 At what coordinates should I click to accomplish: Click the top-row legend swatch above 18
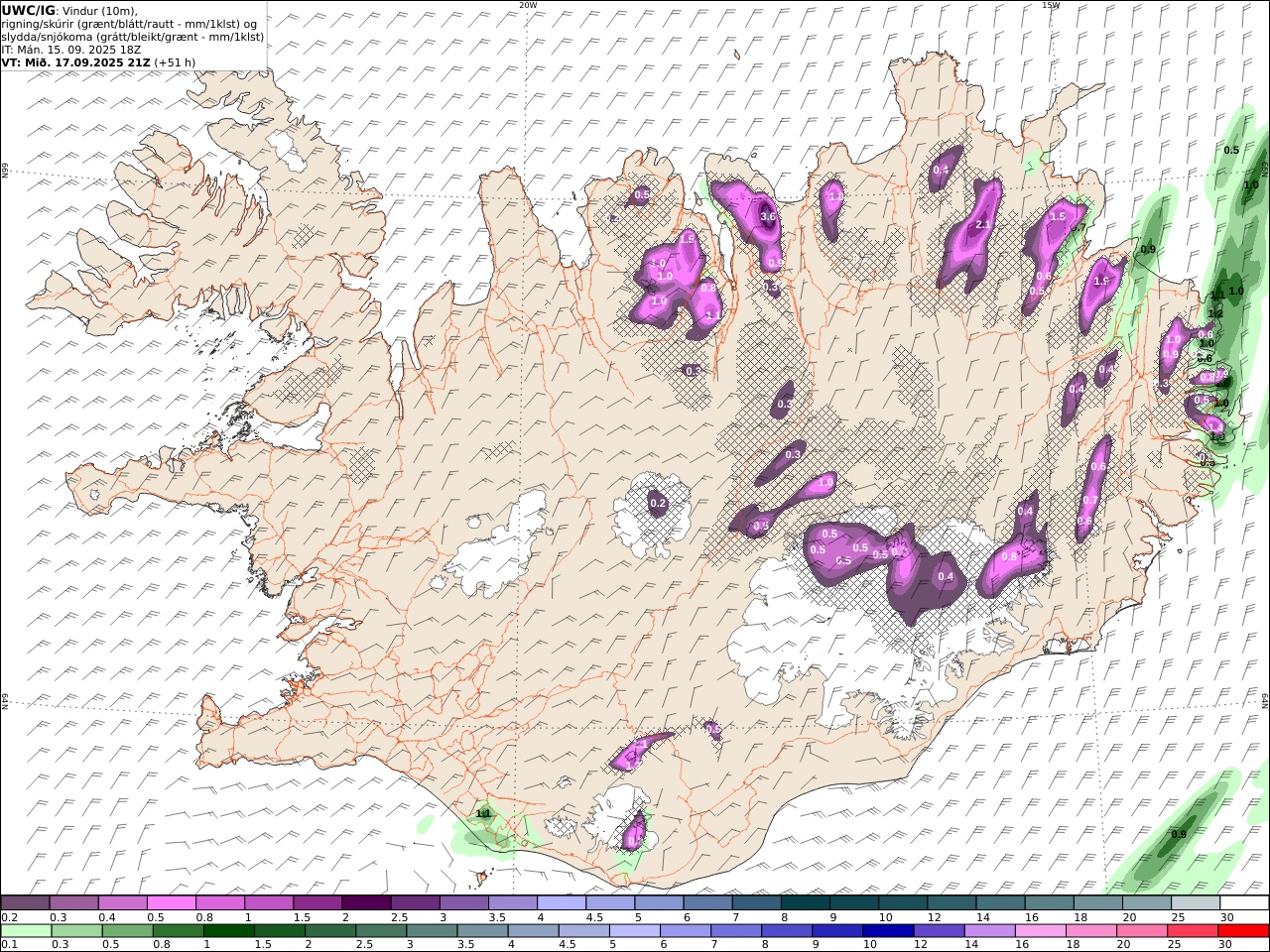click(1097, 902)
